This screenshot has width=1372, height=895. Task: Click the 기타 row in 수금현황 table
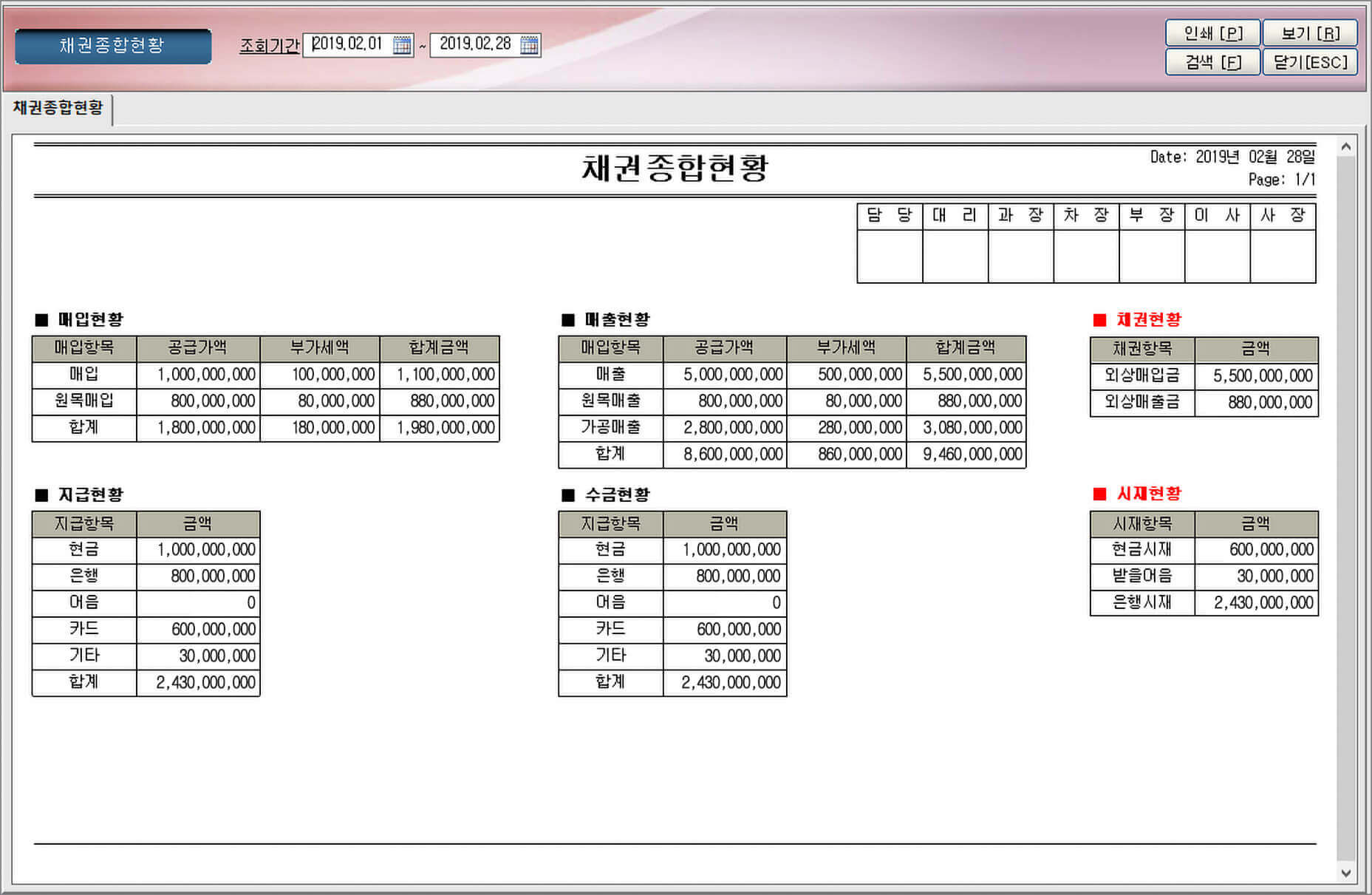672,656
